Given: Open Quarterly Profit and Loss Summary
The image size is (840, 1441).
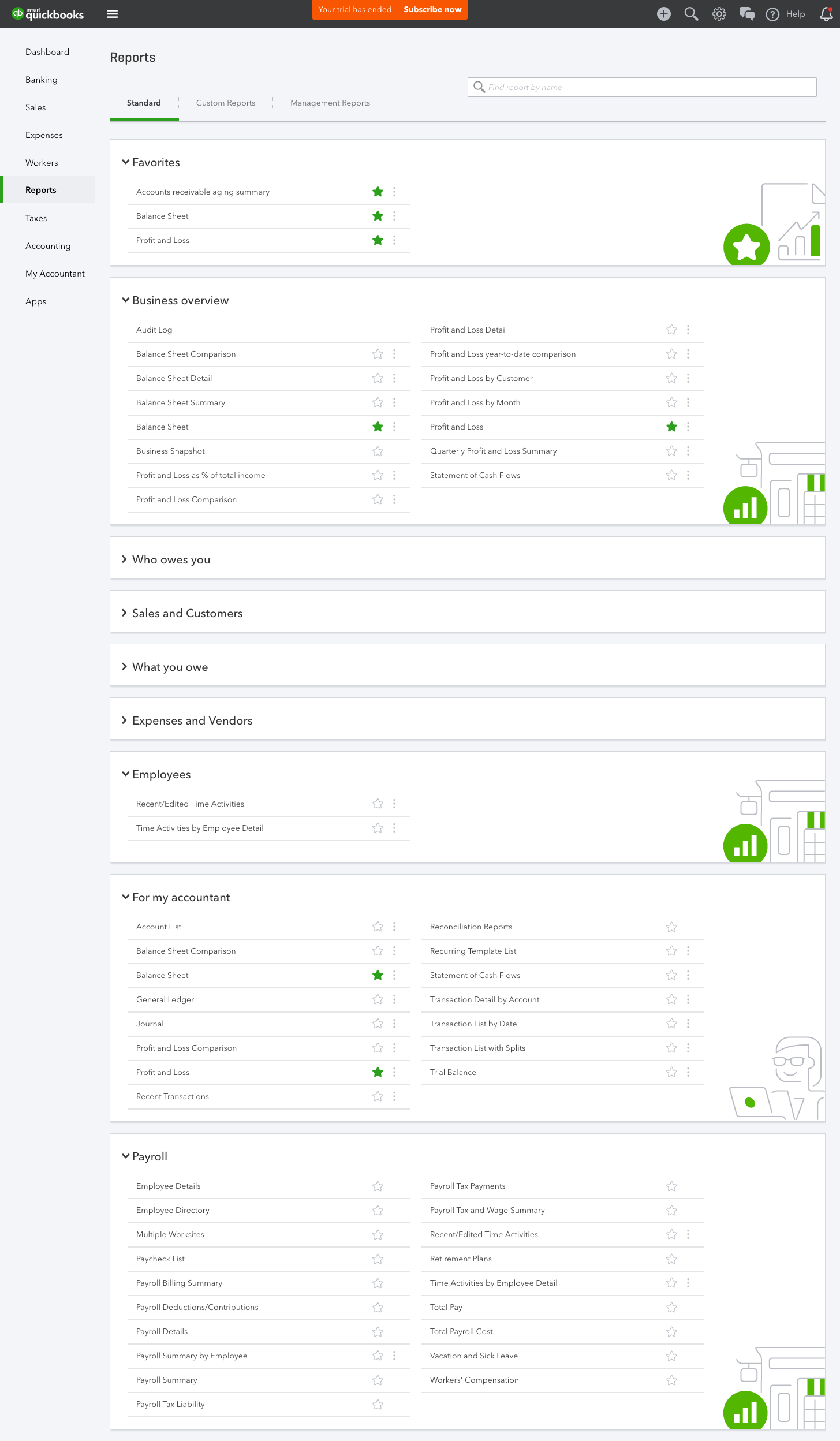Looking at the screenshot, I should point(494,451).
